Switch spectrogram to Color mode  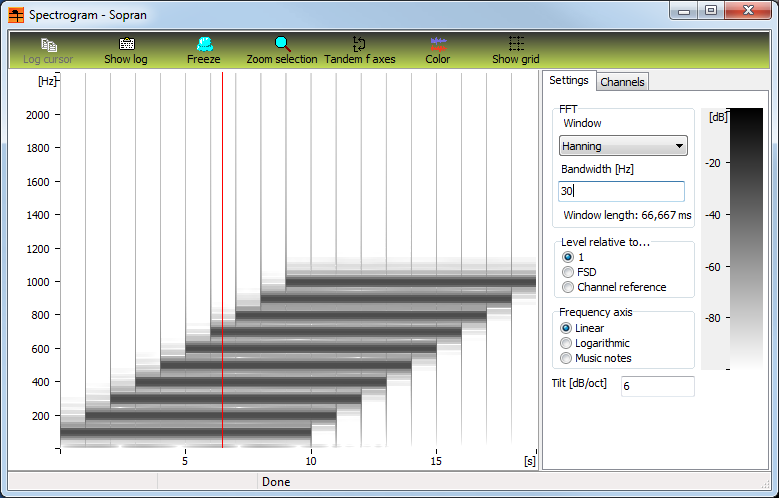point(437,45)
